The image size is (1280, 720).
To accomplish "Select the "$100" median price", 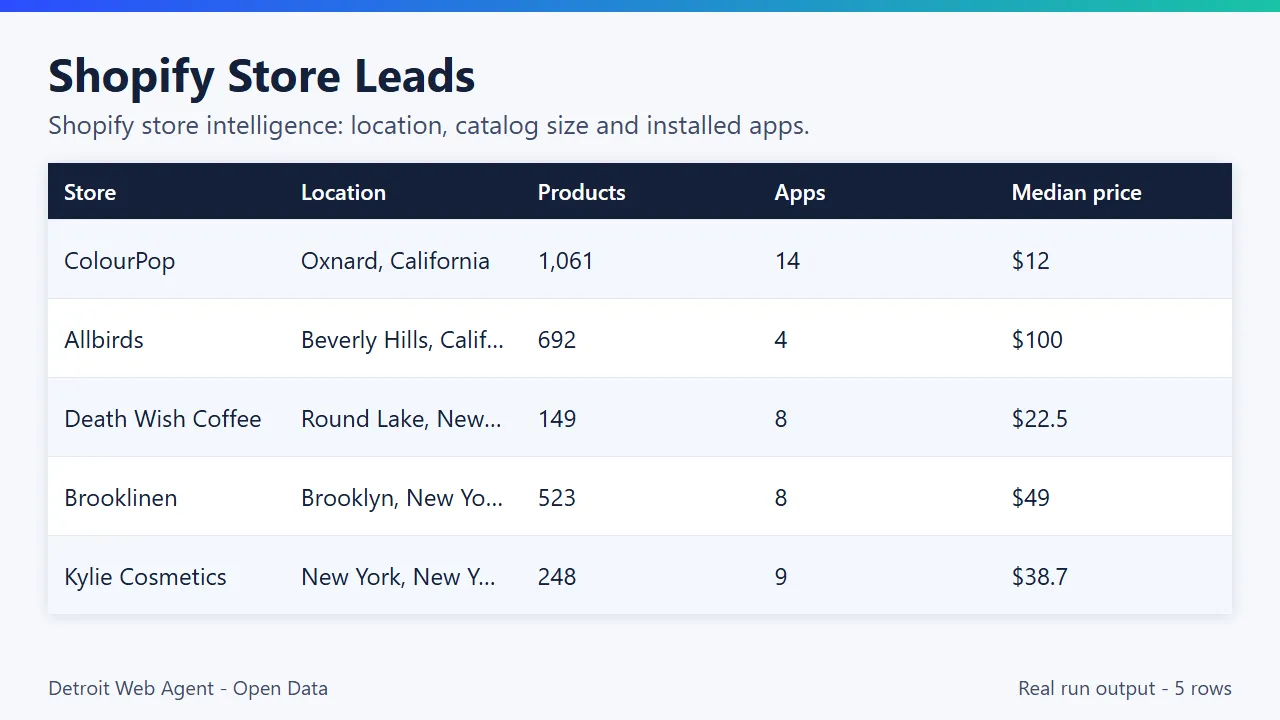I will (x=1037, y=340).
